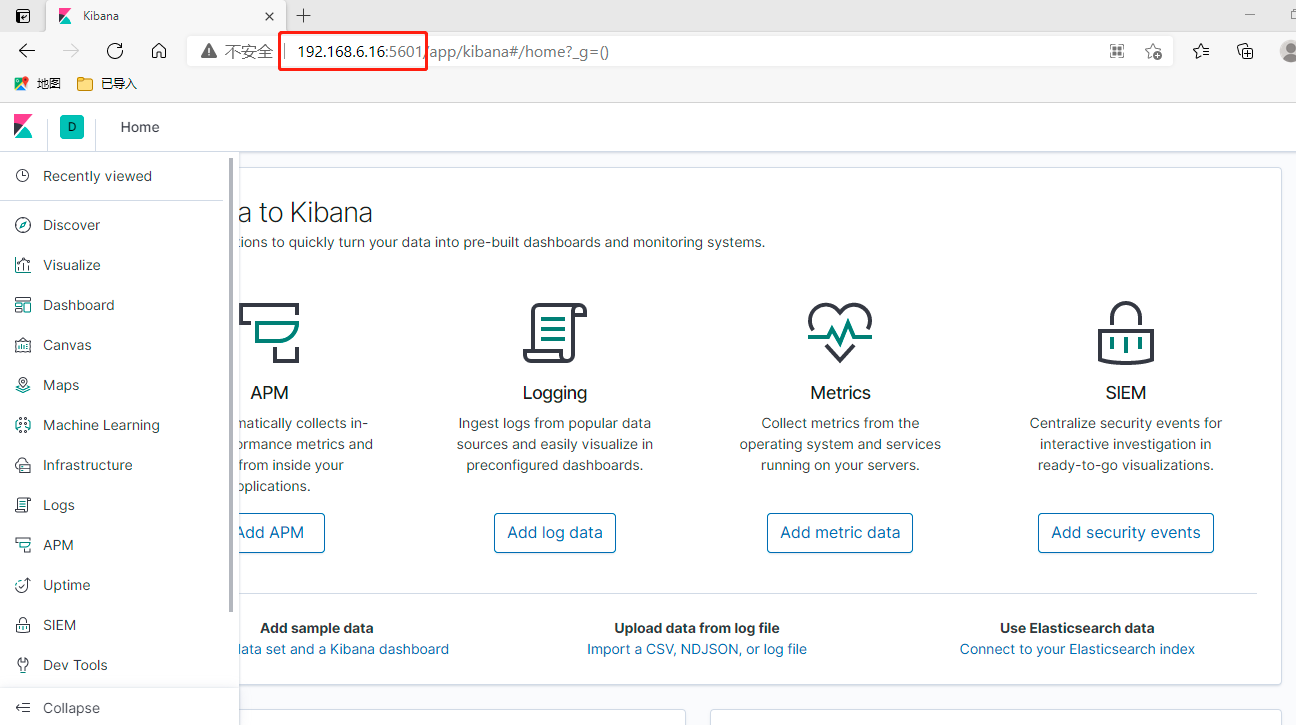The height and width of the screenshot is (725, 1296).
Task: Select the Kibana browser tab
Action: (166, 16)
